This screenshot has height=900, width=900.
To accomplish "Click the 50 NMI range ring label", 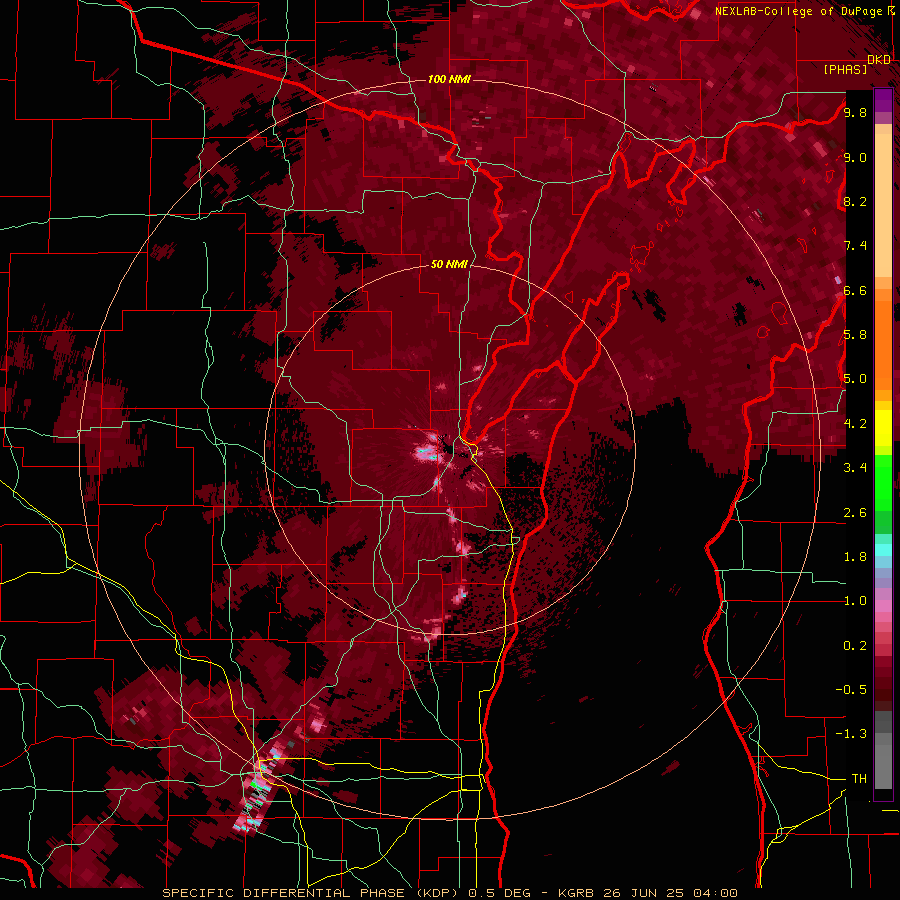I will coord(449,264).
